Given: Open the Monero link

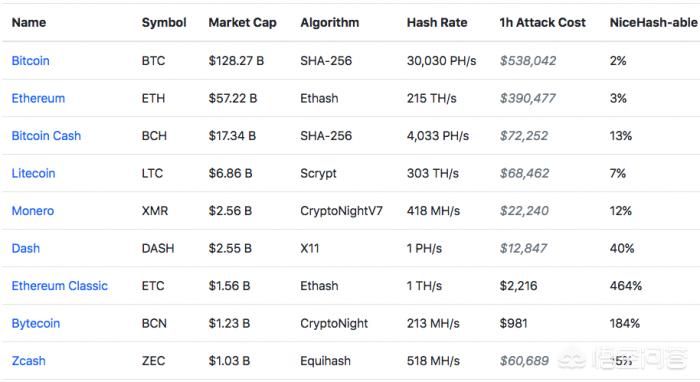Looking at the screenshot, I should coord(33,211).
